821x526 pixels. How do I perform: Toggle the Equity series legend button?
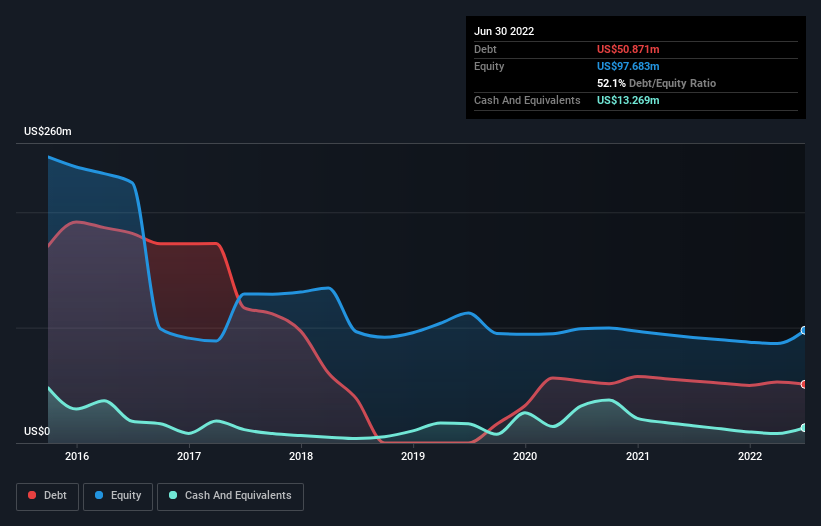tap(118, 496)
